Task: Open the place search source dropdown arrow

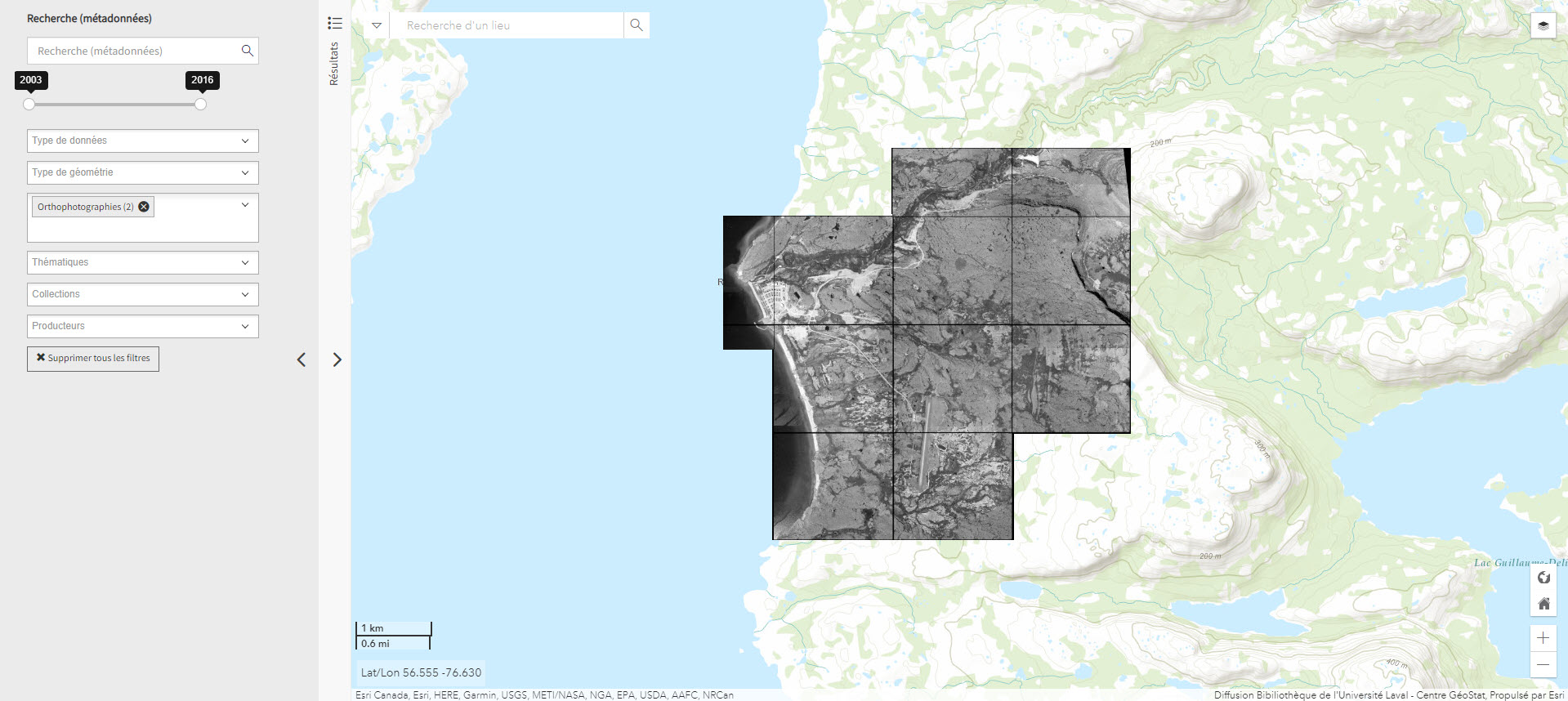Action: coord(377,25)
